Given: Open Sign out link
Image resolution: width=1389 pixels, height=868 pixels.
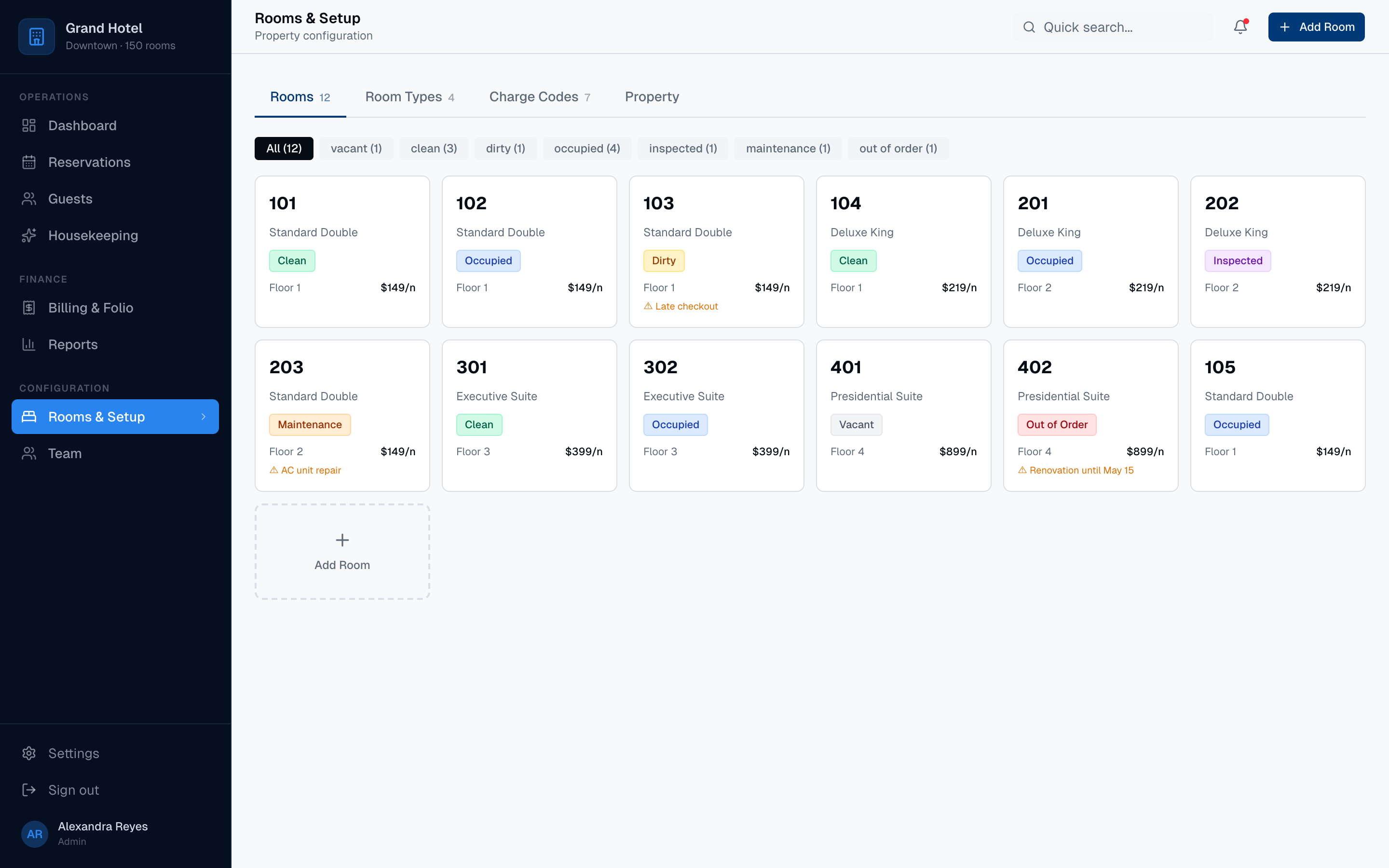Looking at the screenshot, I should 115,790.
